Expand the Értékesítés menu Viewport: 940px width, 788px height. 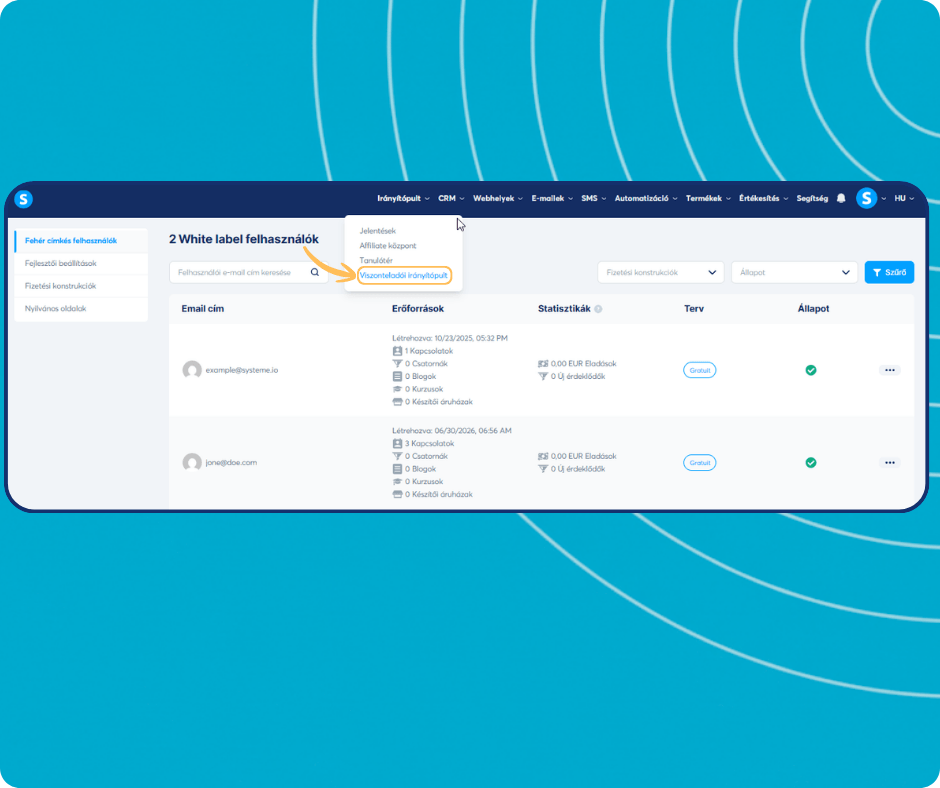763,198
